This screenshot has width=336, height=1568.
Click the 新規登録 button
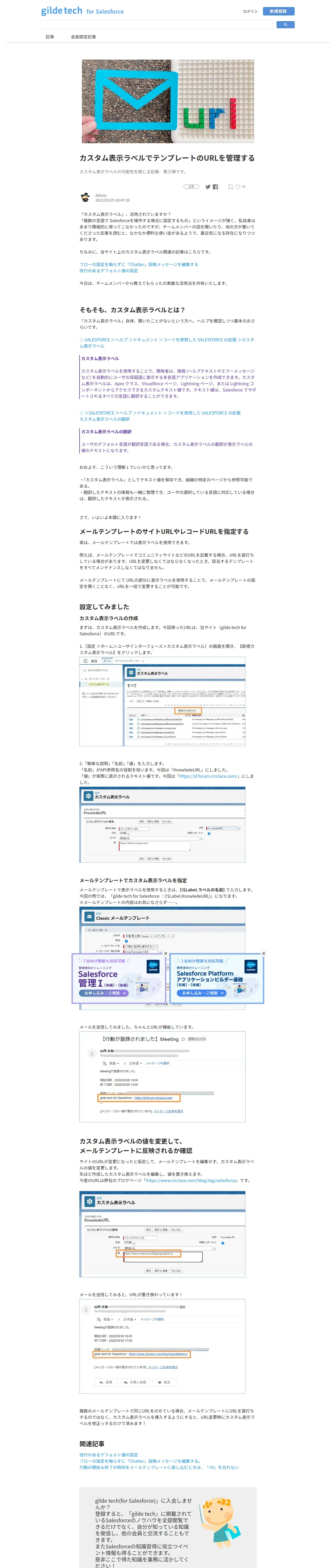pyautogui.click(x=278, y=11)
